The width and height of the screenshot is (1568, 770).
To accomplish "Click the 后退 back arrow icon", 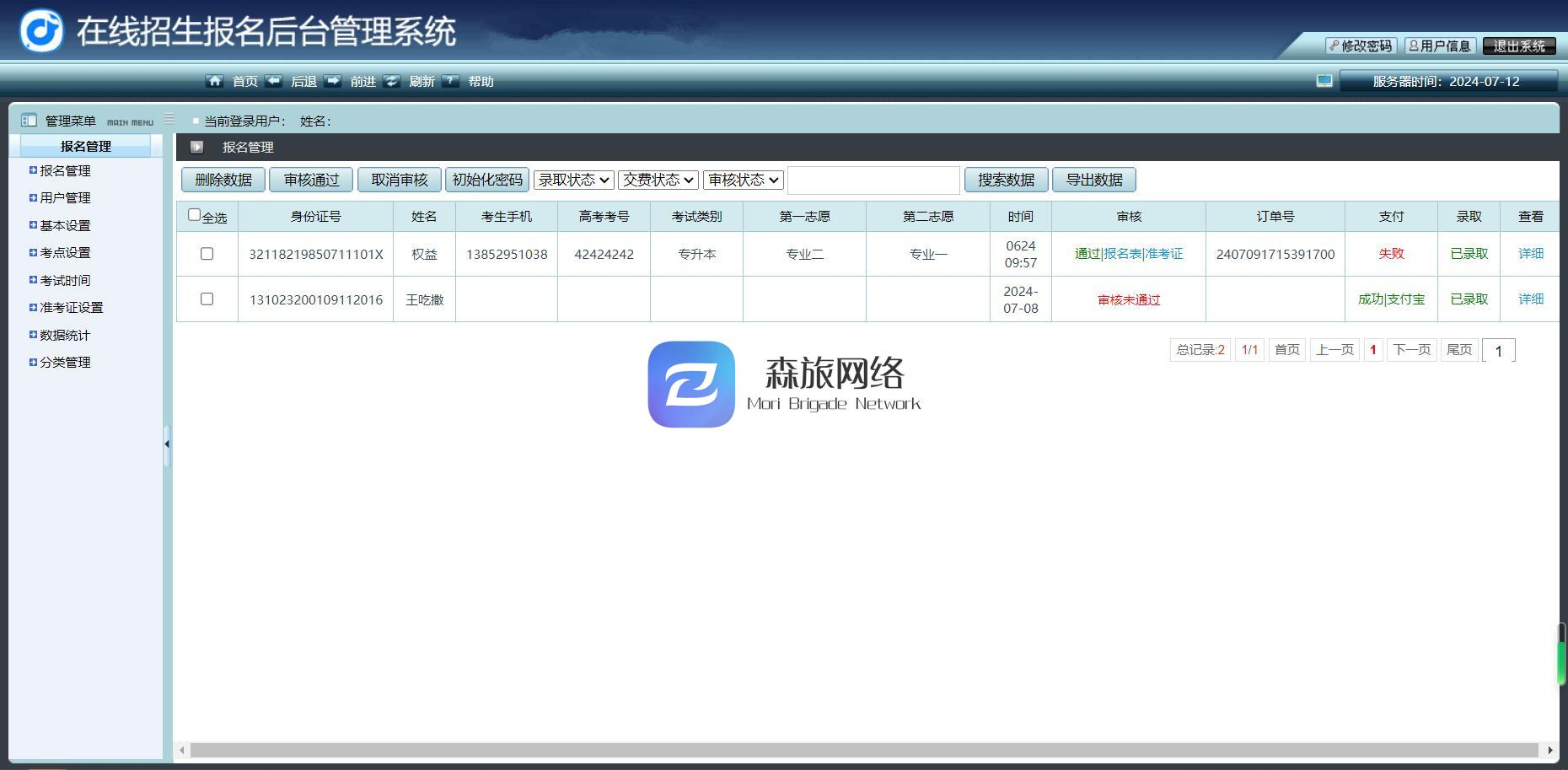I will (x=273, y=81).
